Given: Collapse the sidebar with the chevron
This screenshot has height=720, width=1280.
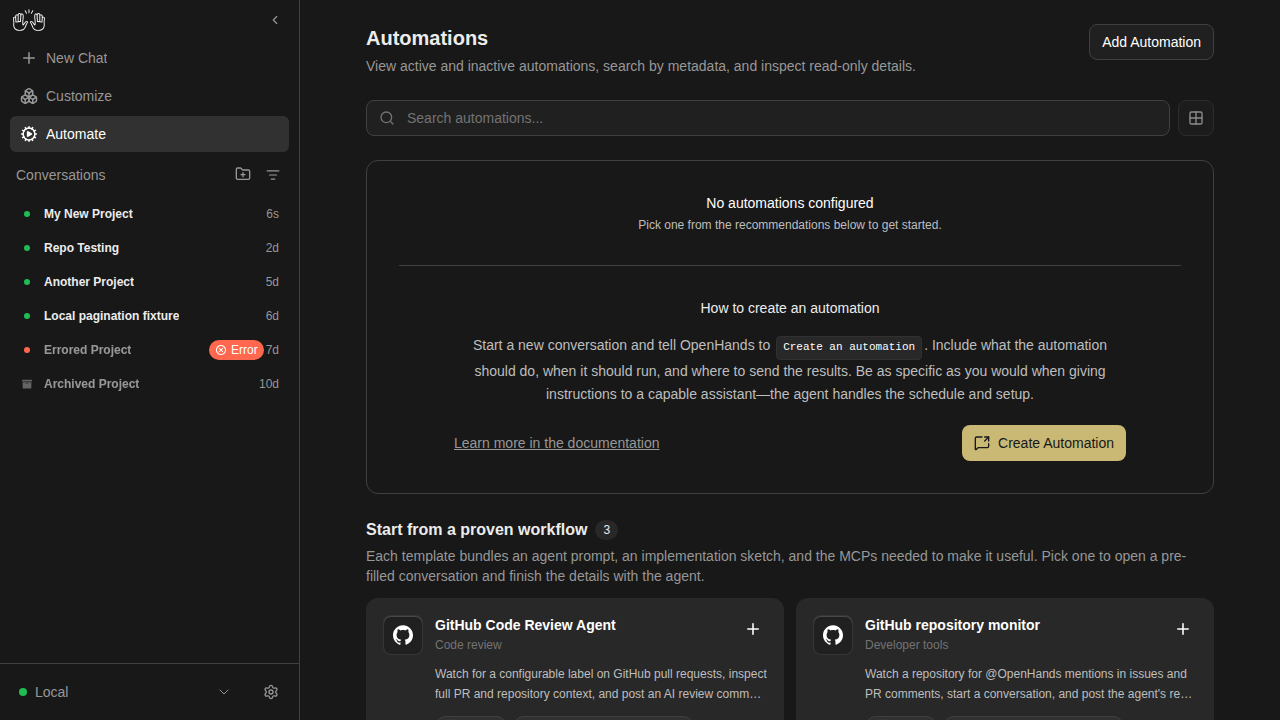Looking at the screenshot, I should 275,20.
